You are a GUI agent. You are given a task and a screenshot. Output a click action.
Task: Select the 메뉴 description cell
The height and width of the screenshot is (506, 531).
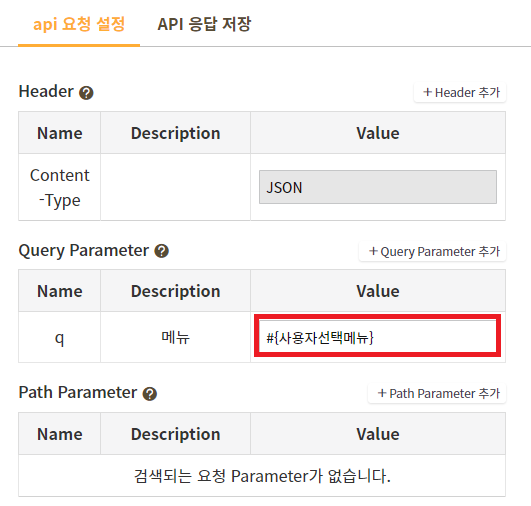pyautogui.click(x=175, y=337)
